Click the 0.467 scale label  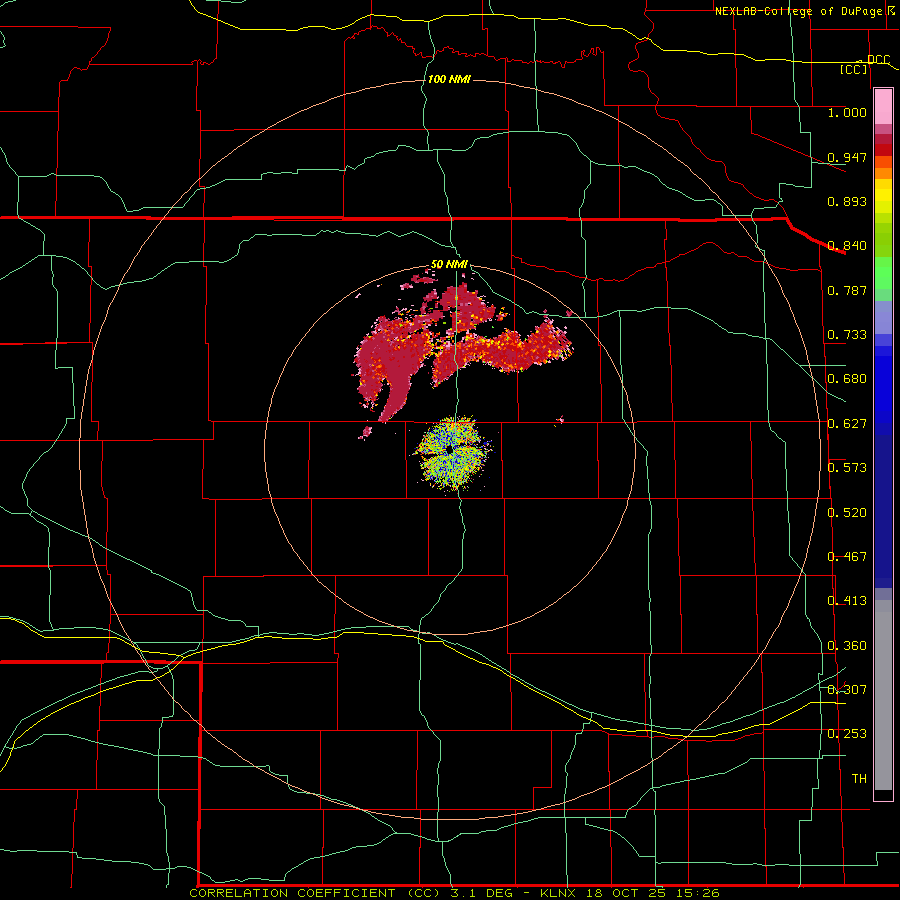coord(847,557)
